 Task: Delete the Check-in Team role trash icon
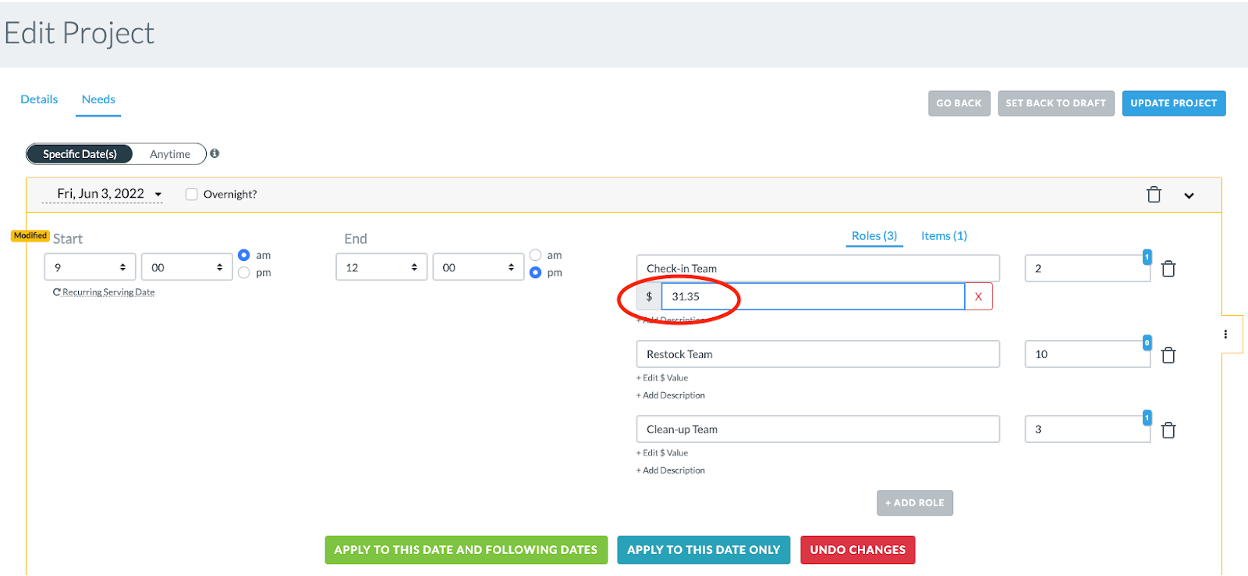coord(1168,268)
